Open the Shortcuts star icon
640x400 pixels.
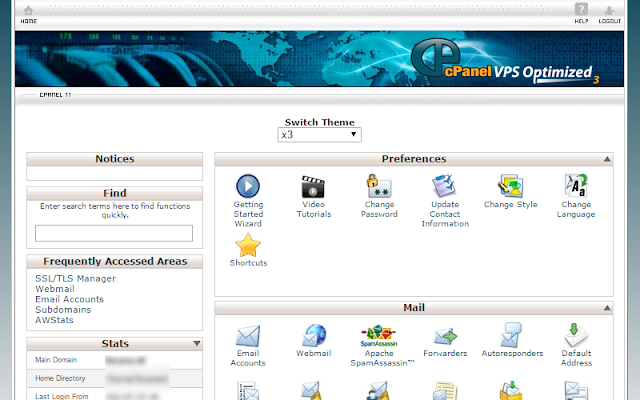coord(248,245)
